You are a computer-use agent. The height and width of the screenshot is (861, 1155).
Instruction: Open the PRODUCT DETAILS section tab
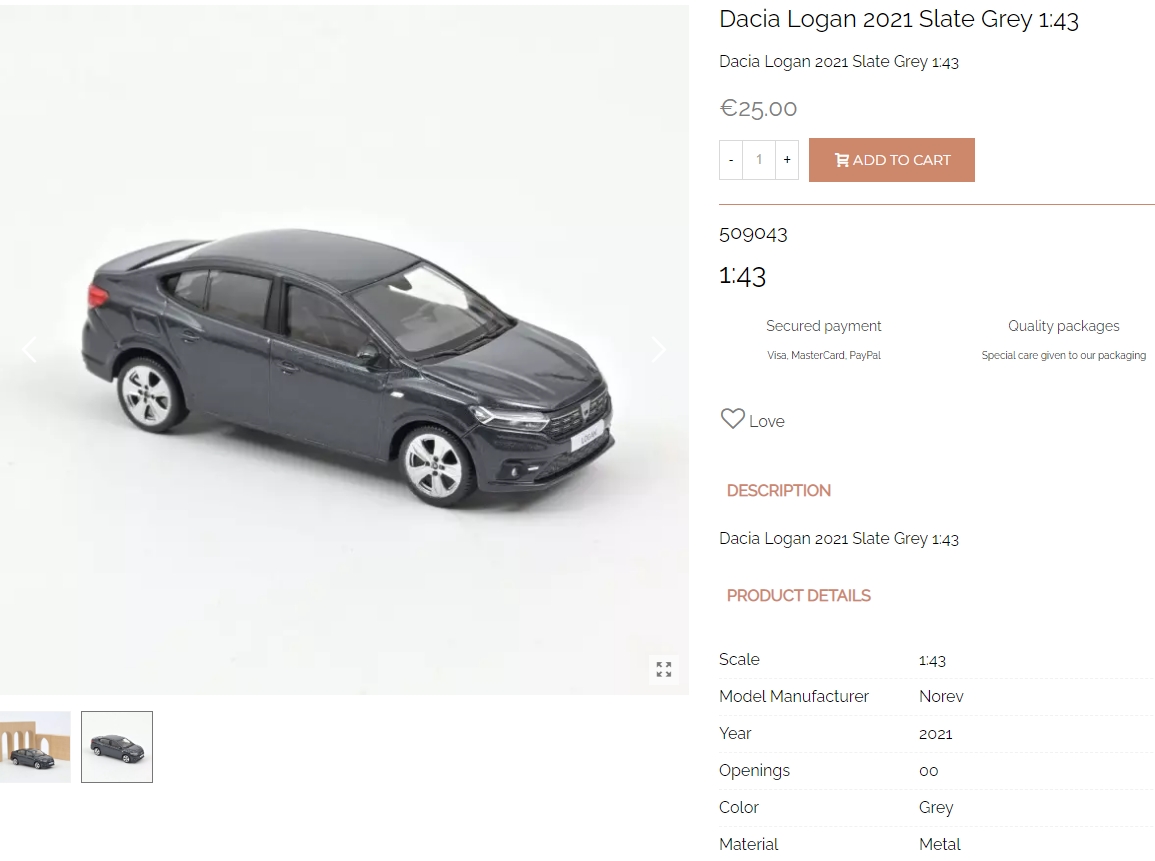798,596
